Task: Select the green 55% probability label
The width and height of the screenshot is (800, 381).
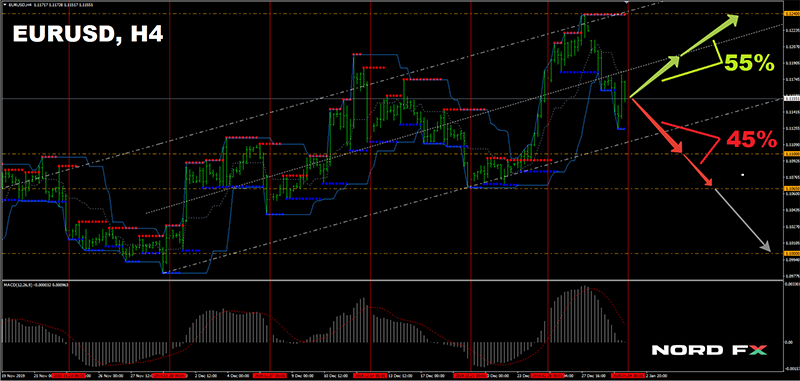Action: (x=749, y=63)
